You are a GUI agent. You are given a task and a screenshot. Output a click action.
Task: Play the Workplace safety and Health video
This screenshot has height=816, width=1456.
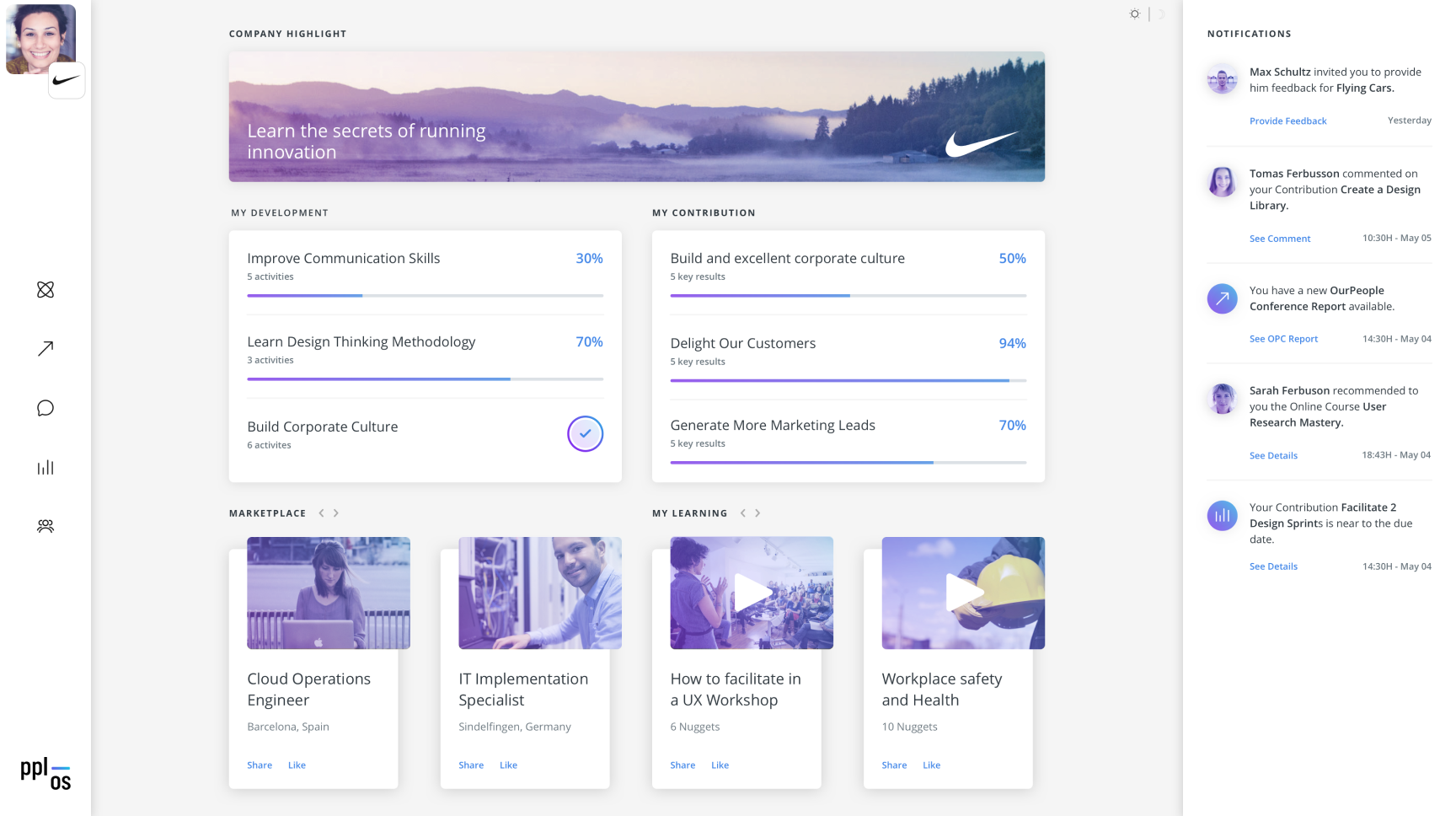963,593
